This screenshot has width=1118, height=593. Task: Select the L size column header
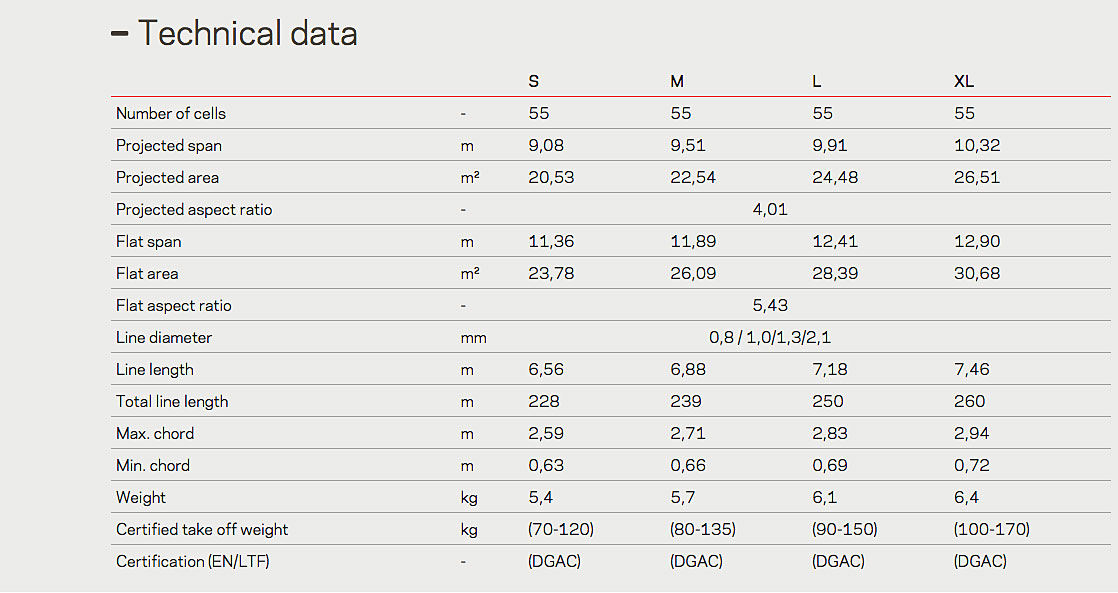(816, 82)
